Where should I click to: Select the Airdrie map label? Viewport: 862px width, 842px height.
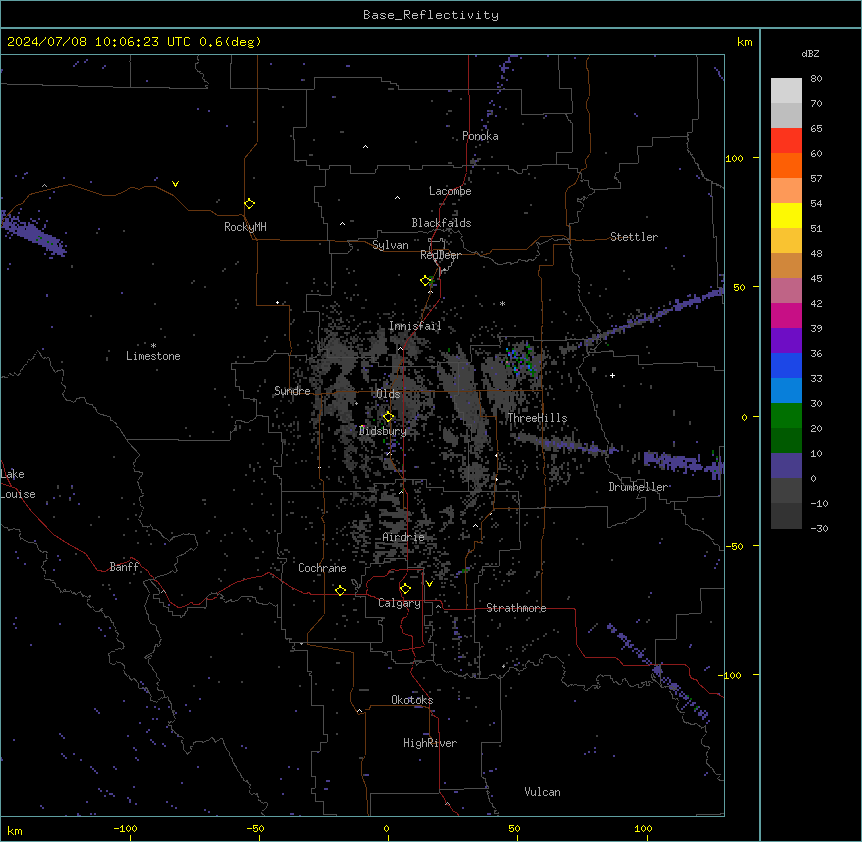404,537
